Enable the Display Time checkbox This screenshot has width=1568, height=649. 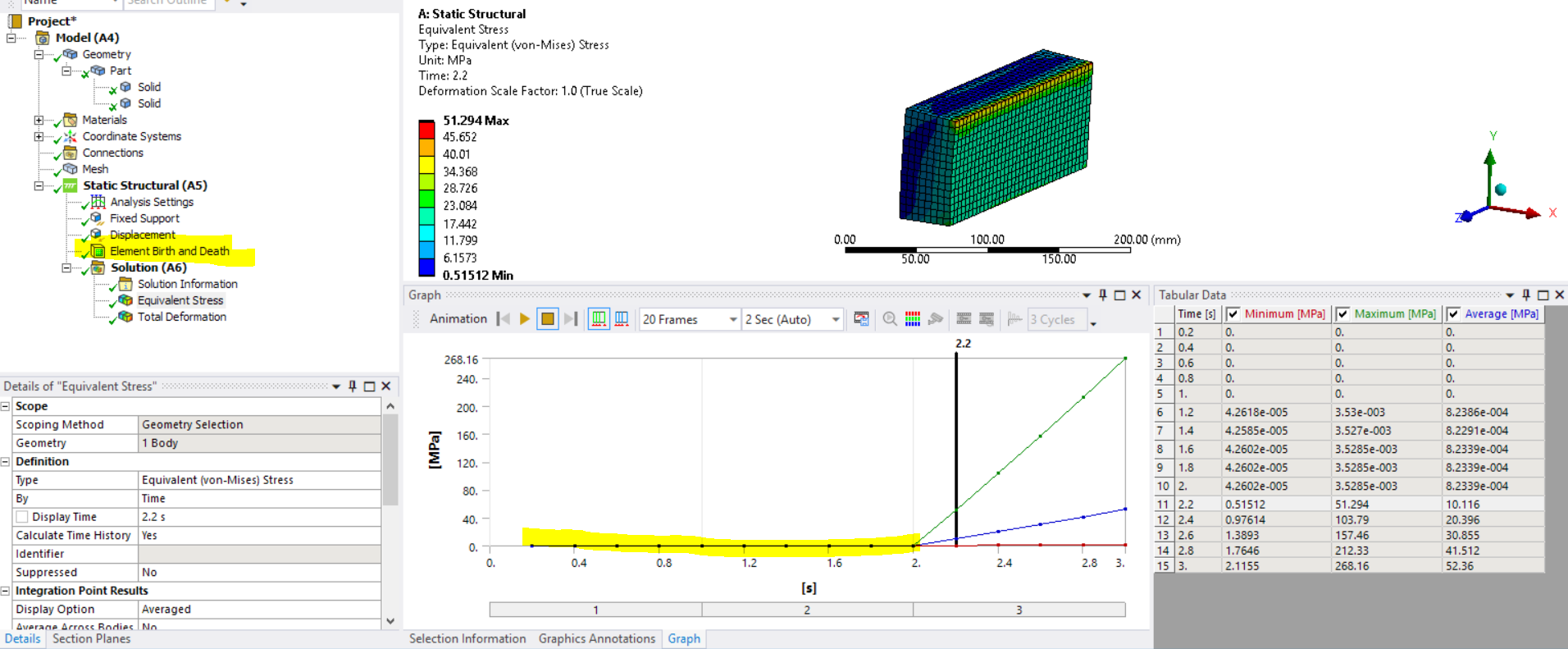click(x=22, y=517)
